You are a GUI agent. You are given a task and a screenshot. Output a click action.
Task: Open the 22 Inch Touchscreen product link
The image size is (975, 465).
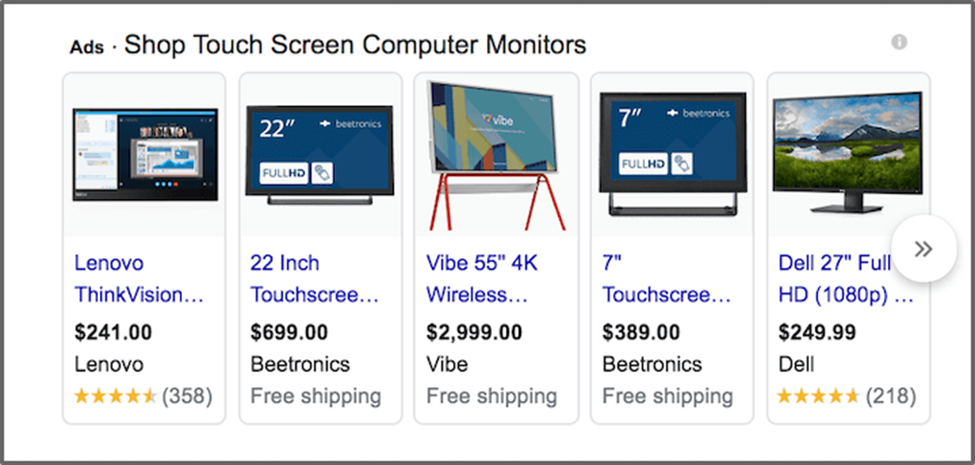tap(314, 279)
